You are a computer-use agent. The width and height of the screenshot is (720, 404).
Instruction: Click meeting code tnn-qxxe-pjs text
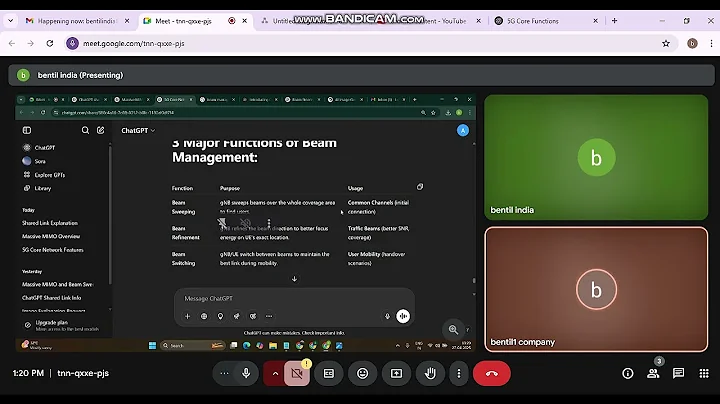pyautogui.click(x=83, y=373)
